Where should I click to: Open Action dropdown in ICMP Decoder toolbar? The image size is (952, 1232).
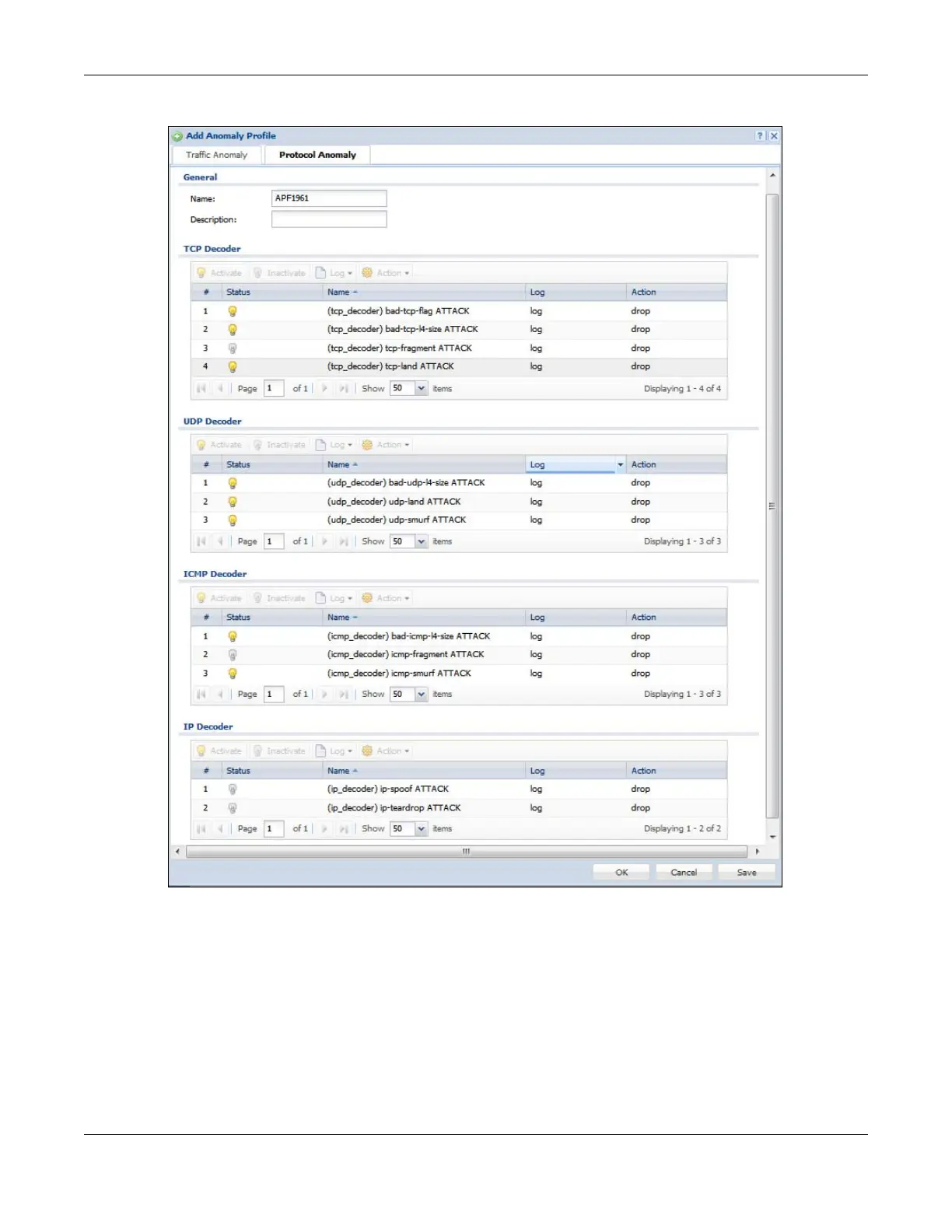(386, 598)
